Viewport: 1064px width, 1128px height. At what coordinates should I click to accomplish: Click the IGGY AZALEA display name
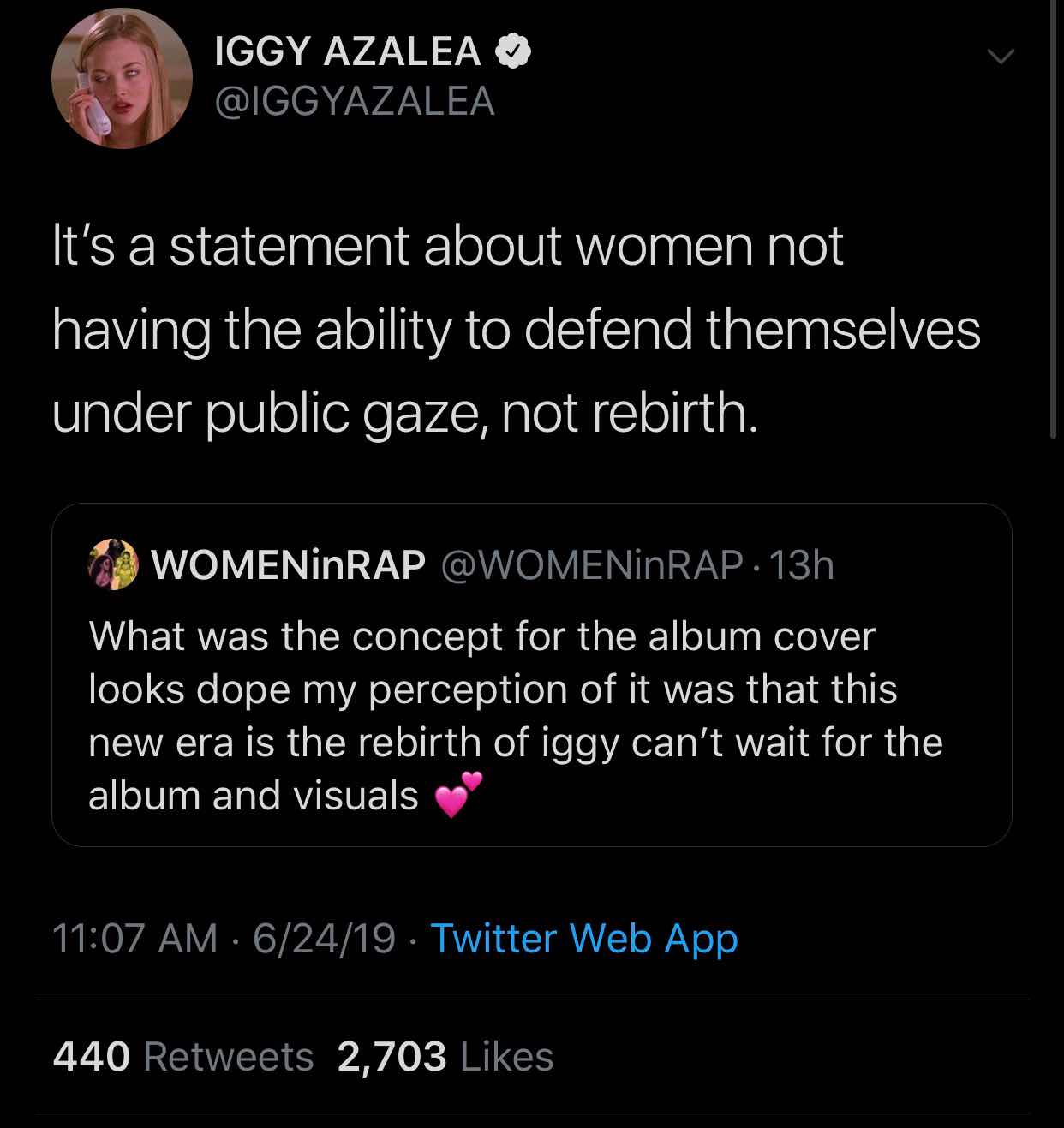pos(347,53)
